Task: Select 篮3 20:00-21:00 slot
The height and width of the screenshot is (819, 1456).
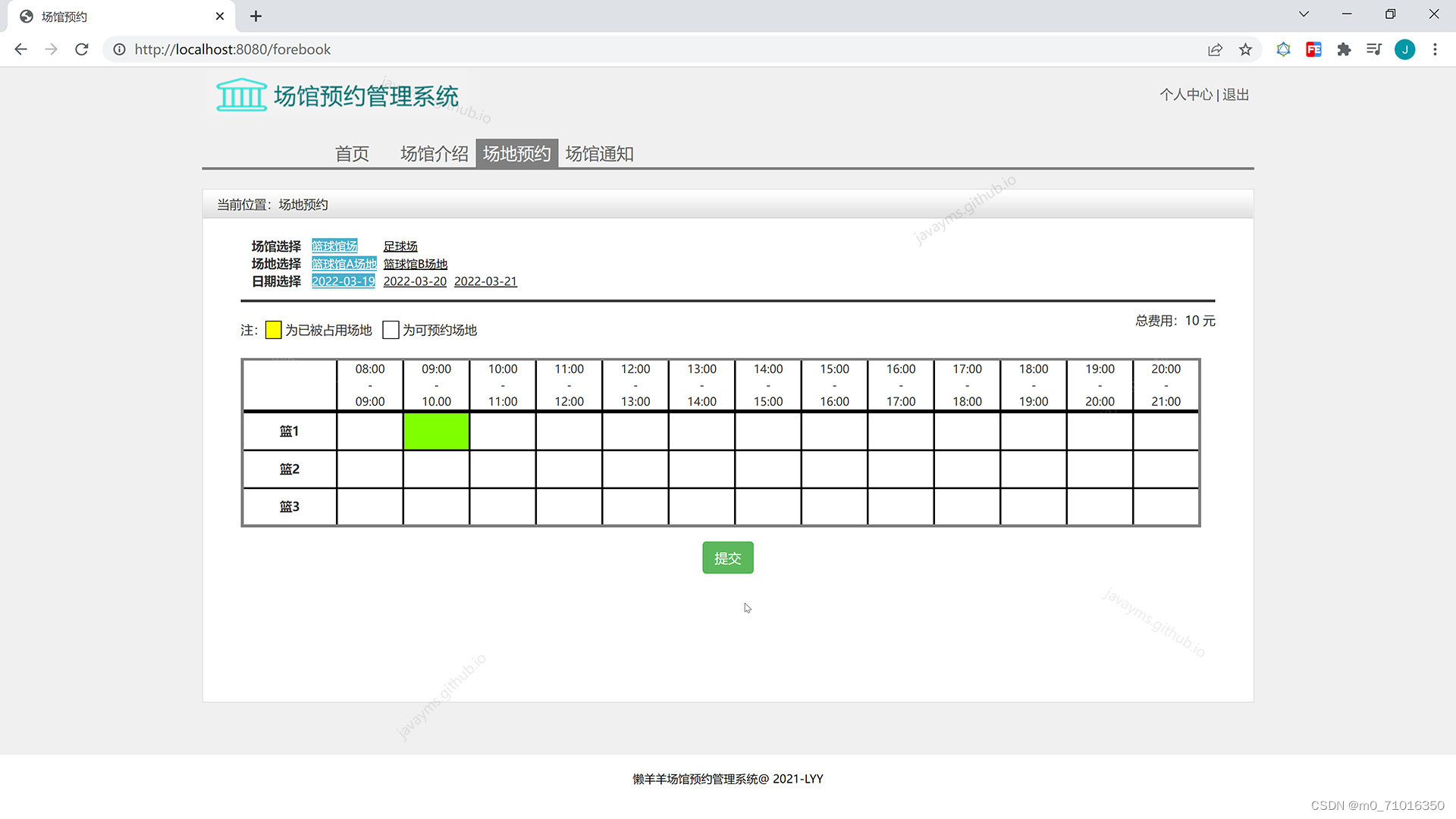Action: coord(1166,507)
